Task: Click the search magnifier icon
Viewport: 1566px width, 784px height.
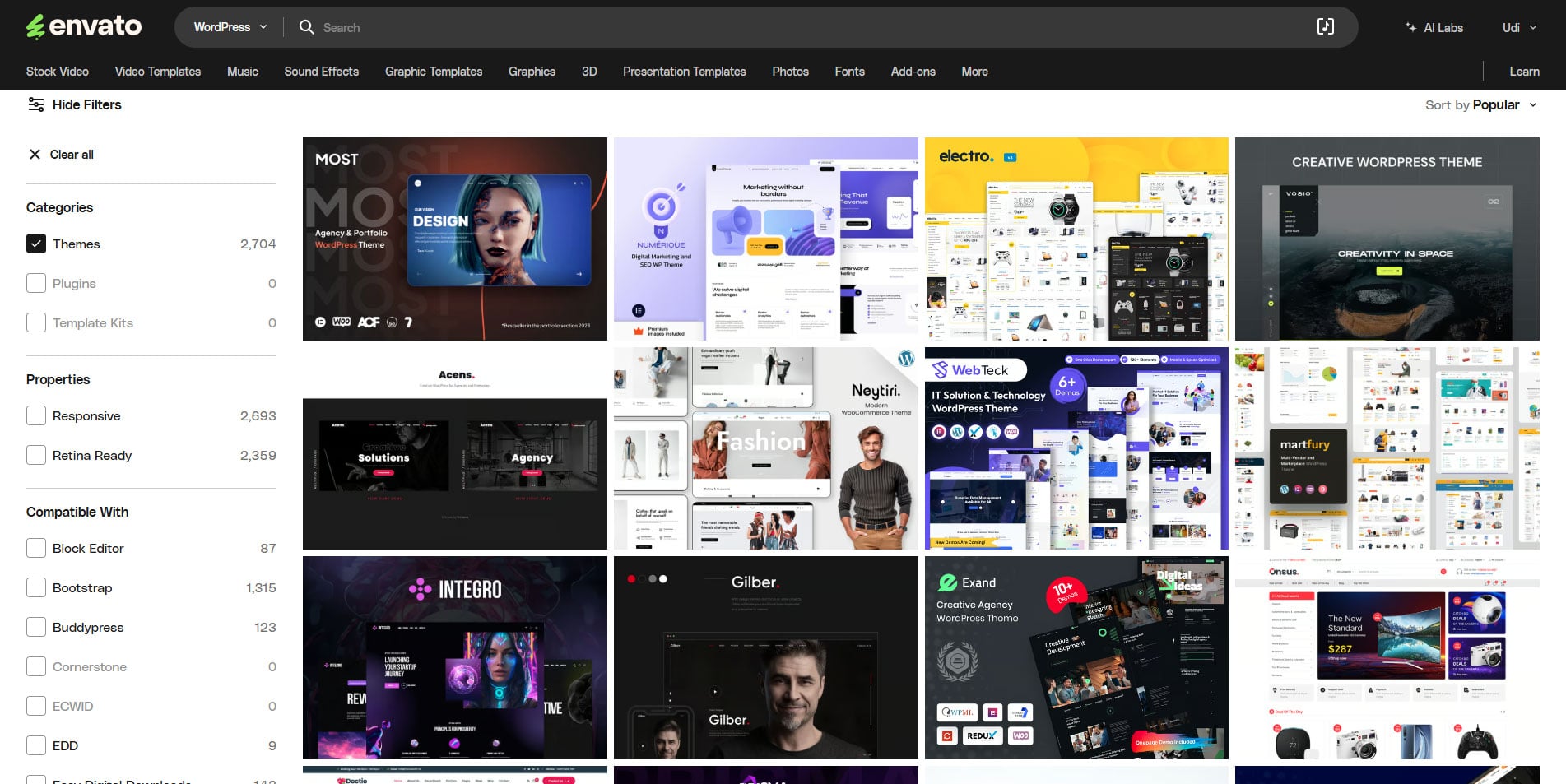Action: pos(306,27)
